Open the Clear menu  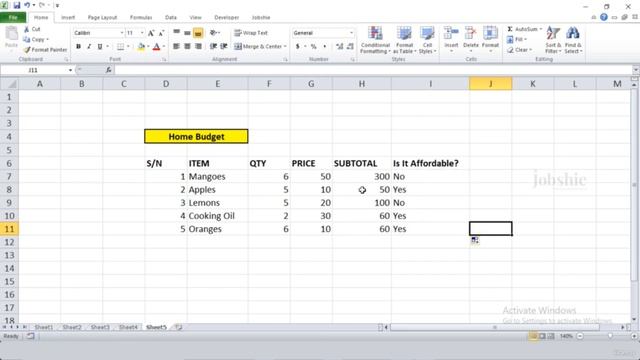coord(520,50)
